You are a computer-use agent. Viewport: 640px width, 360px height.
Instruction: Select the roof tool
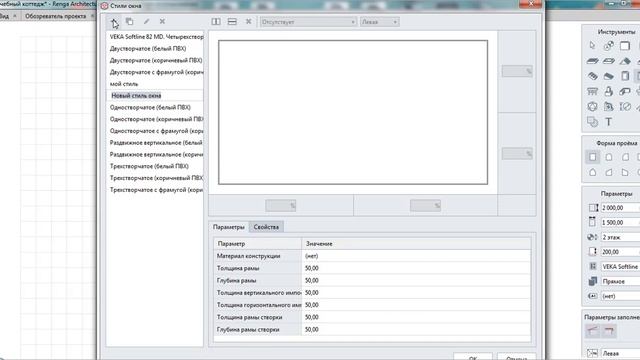(625, 61)
